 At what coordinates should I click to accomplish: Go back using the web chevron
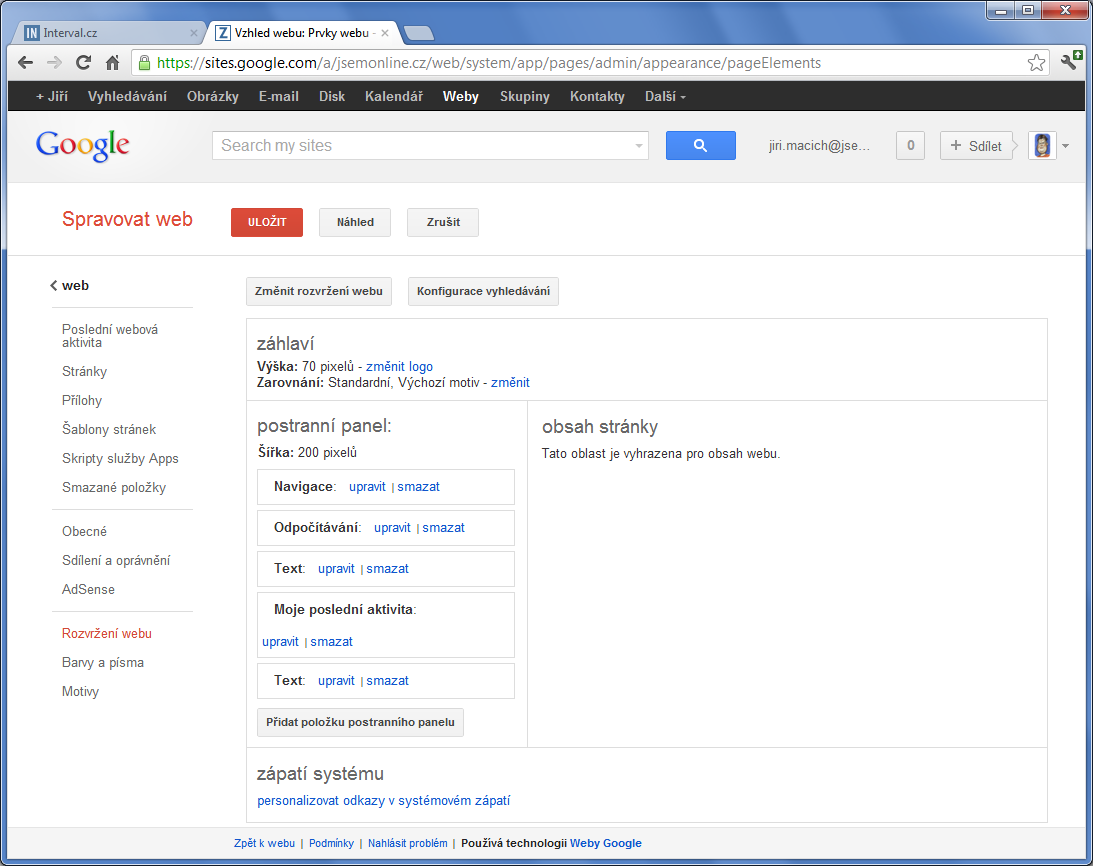tap(53, 285)
